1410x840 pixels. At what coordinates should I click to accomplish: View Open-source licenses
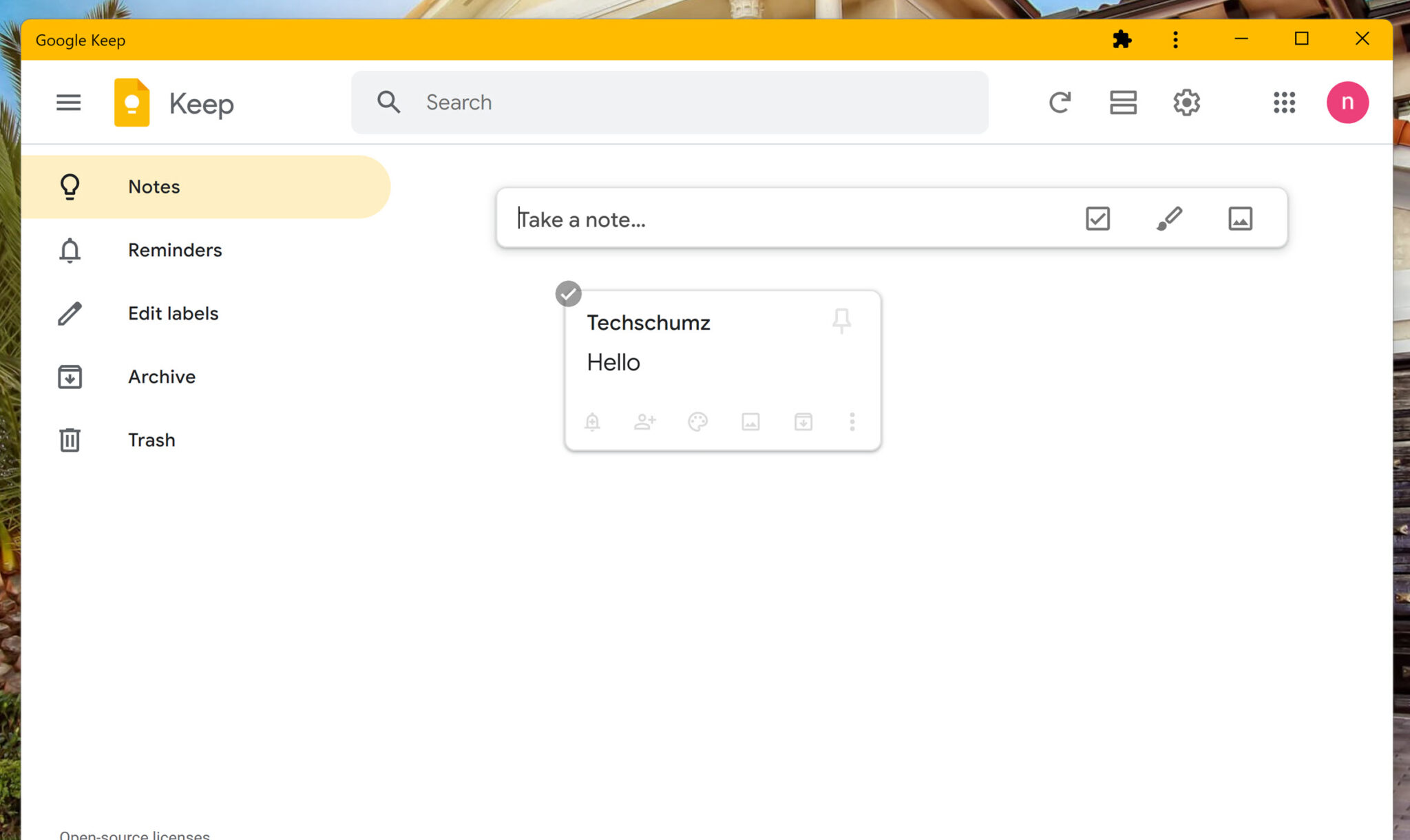[135, 833]
